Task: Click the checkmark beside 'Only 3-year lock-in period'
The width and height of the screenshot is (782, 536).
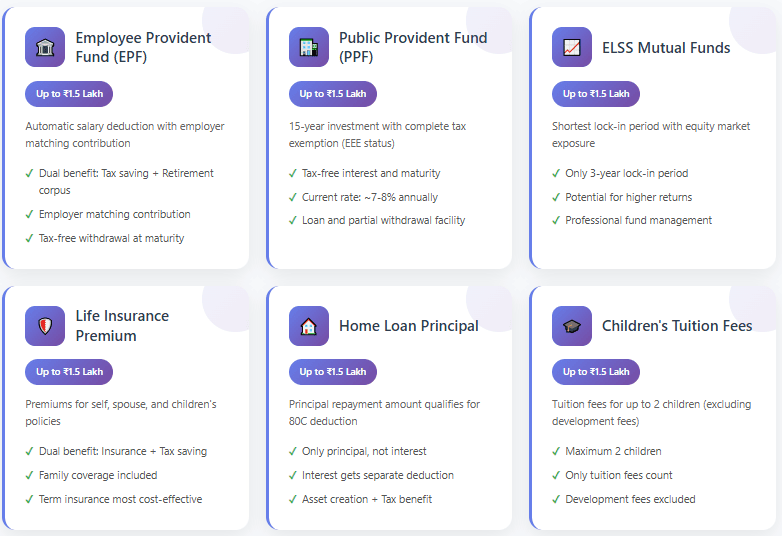Action: (x=557, y=174)
